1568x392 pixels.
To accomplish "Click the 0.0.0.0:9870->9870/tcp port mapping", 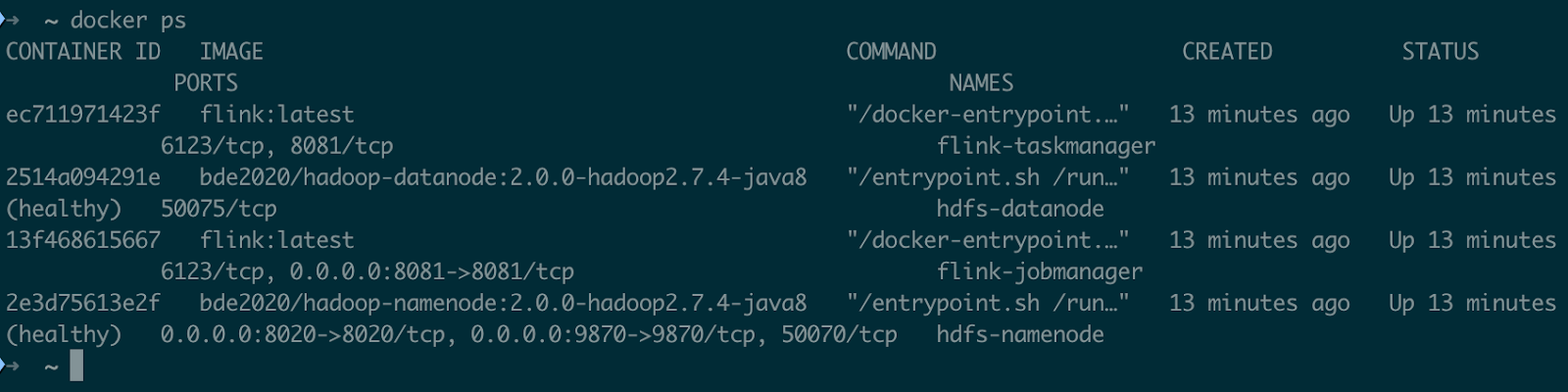I will click(612, 334).
